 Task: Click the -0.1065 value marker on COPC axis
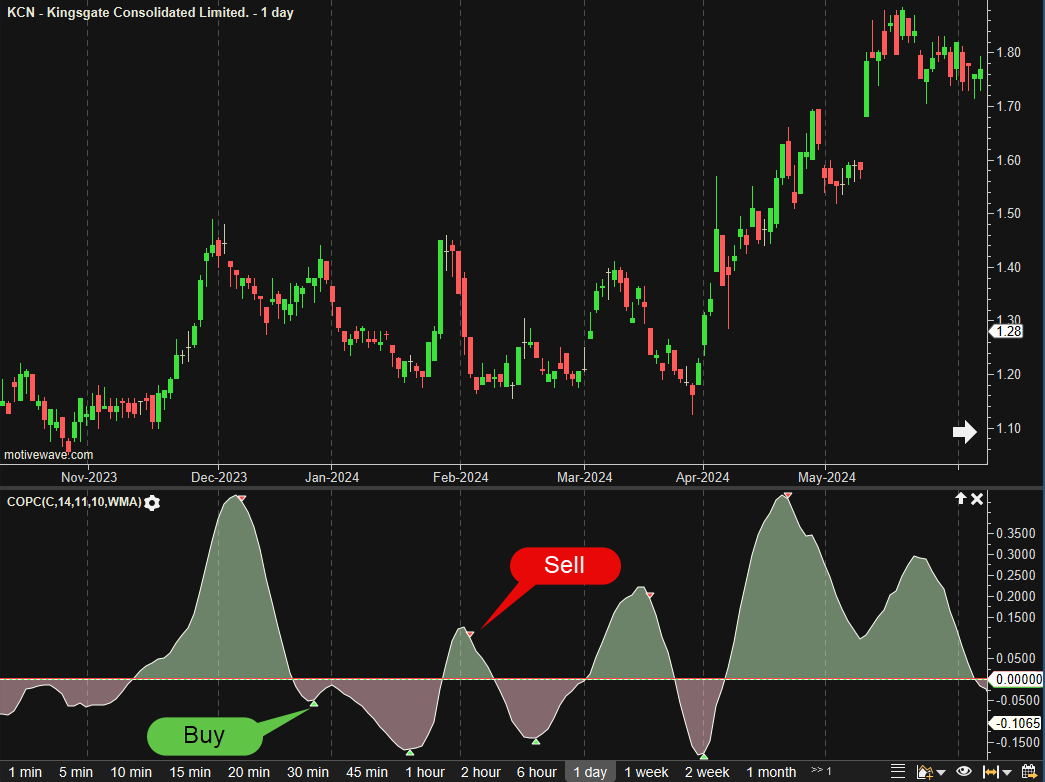1015,724
